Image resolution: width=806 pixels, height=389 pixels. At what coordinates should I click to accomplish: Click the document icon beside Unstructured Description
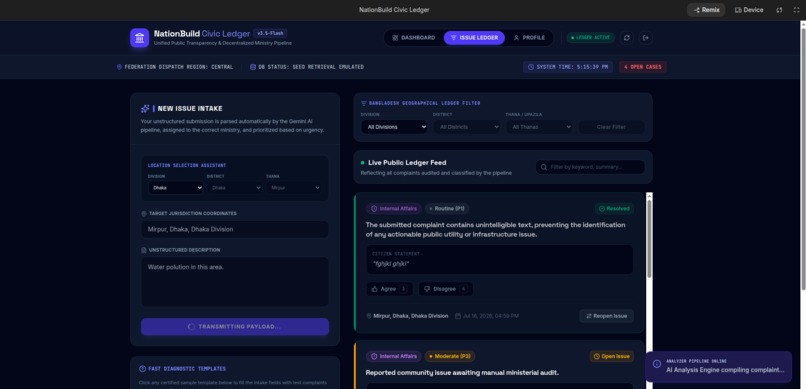144,250
